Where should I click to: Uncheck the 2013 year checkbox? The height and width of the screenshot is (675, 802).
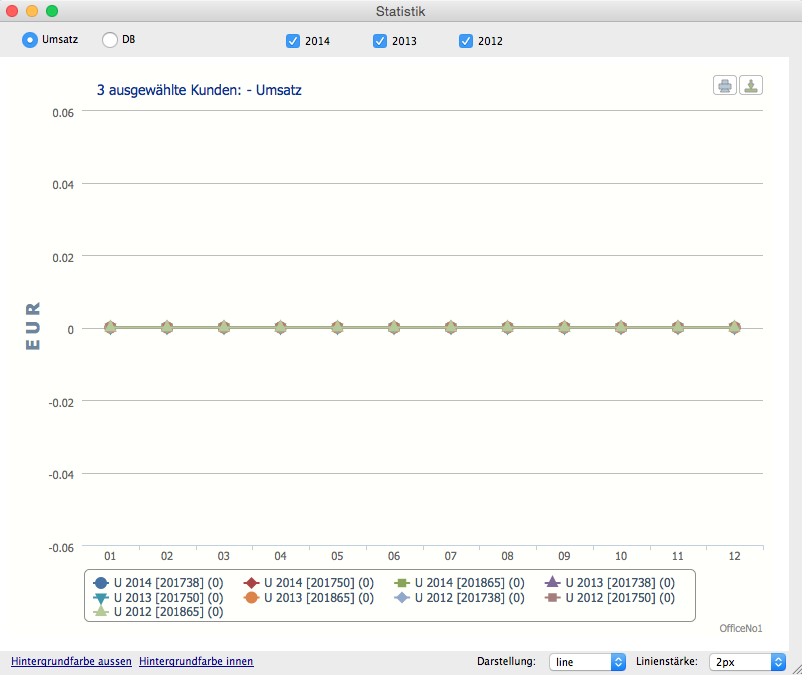(x=380, y=41)
